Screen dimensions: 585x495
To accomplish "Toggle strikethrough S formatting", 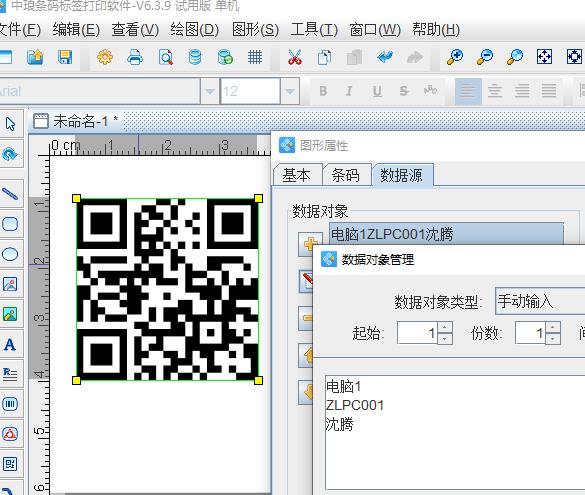I will [404, 91].
